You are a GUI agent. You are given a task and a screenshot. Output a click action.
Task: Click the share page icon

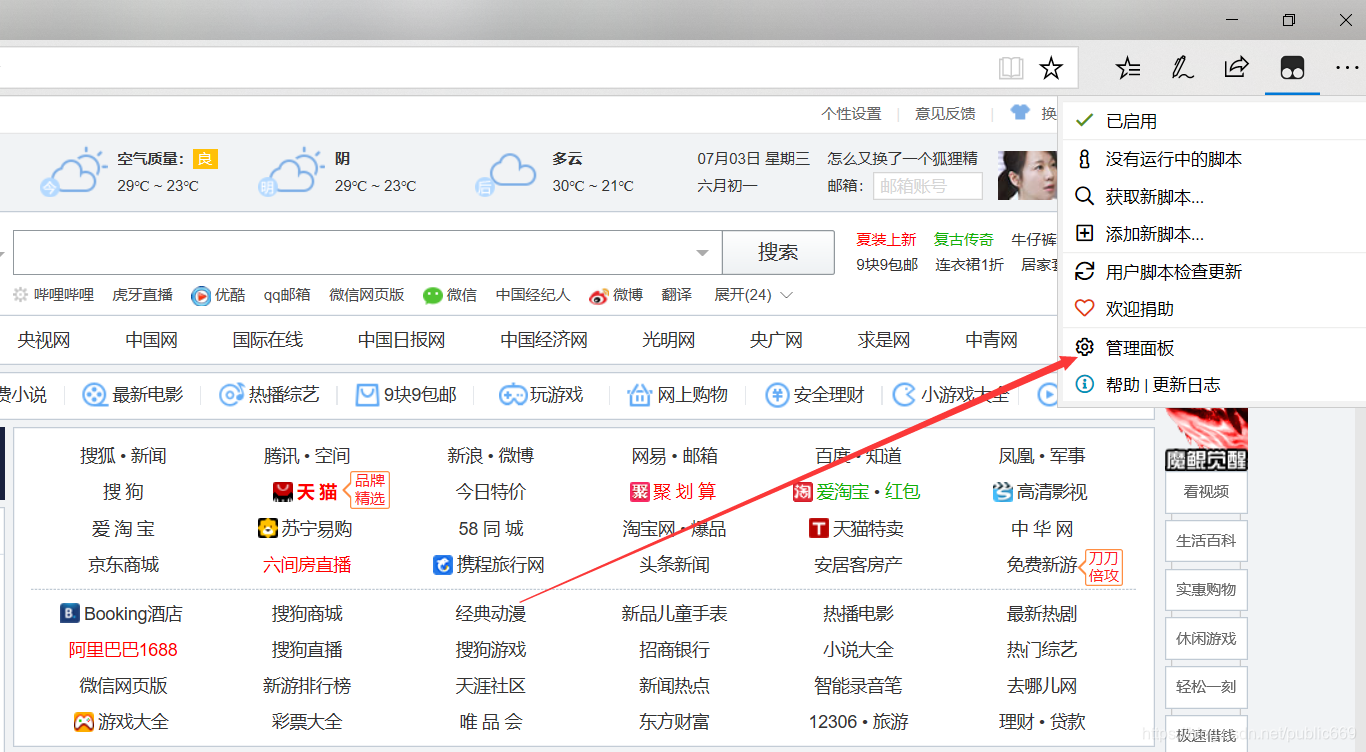click(1237, 68)
